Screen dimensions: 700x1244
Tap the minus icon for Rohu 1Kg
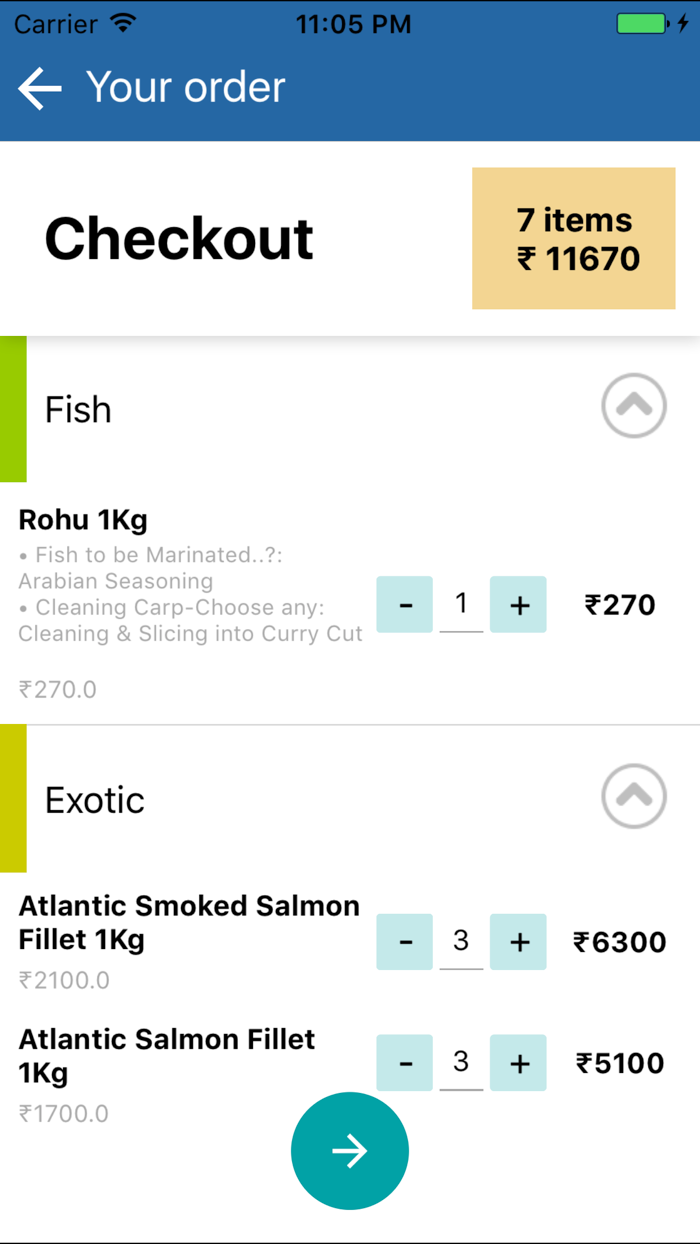coord(404,604)
